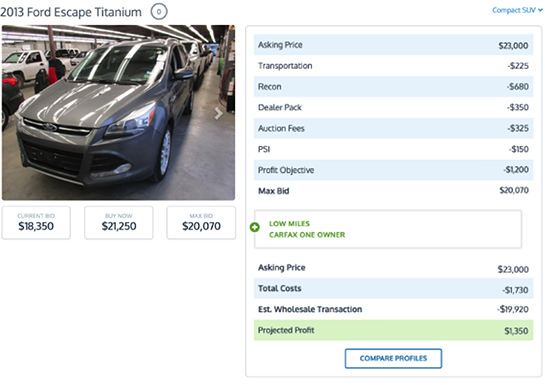This screenshot has height=385, width=545.
Task: Click the Projected Profit green row
Action: click(x=393, y=330)
